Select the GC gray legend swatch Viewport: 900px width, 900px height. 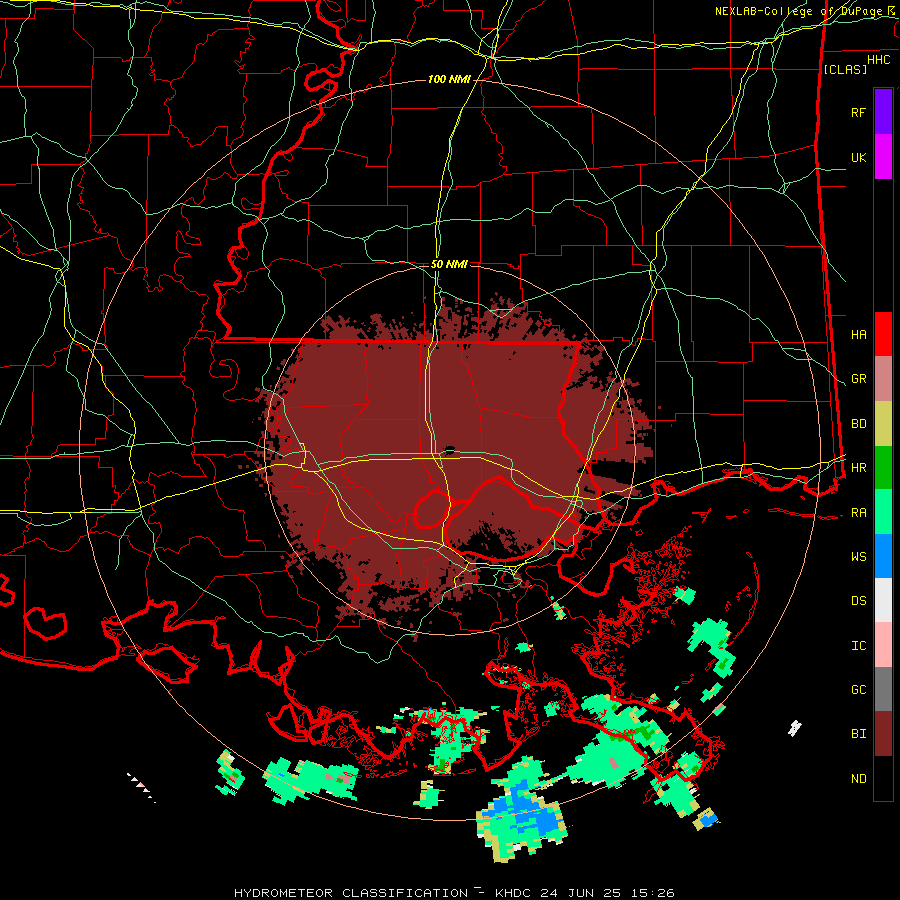pyautogui.click(x=883, y=689)
